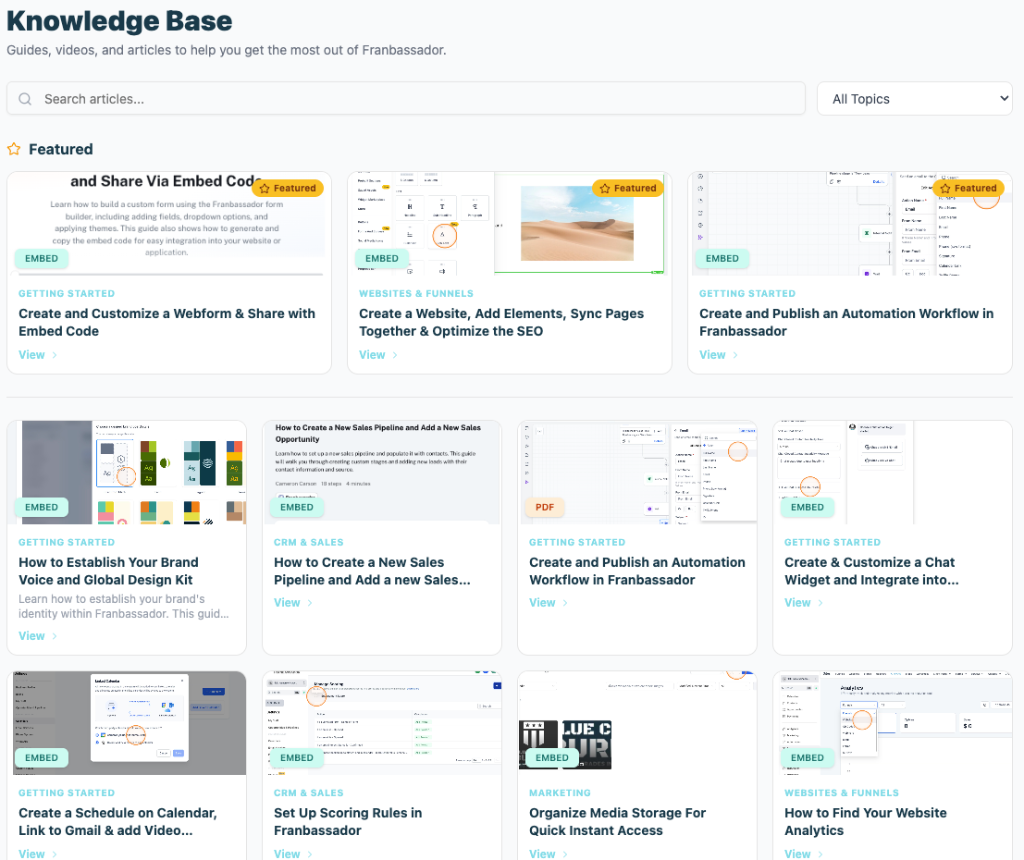Click CRM & SALES label on Scoring Rules card
Screen dimensions: 1024x860
coord(308,793)
